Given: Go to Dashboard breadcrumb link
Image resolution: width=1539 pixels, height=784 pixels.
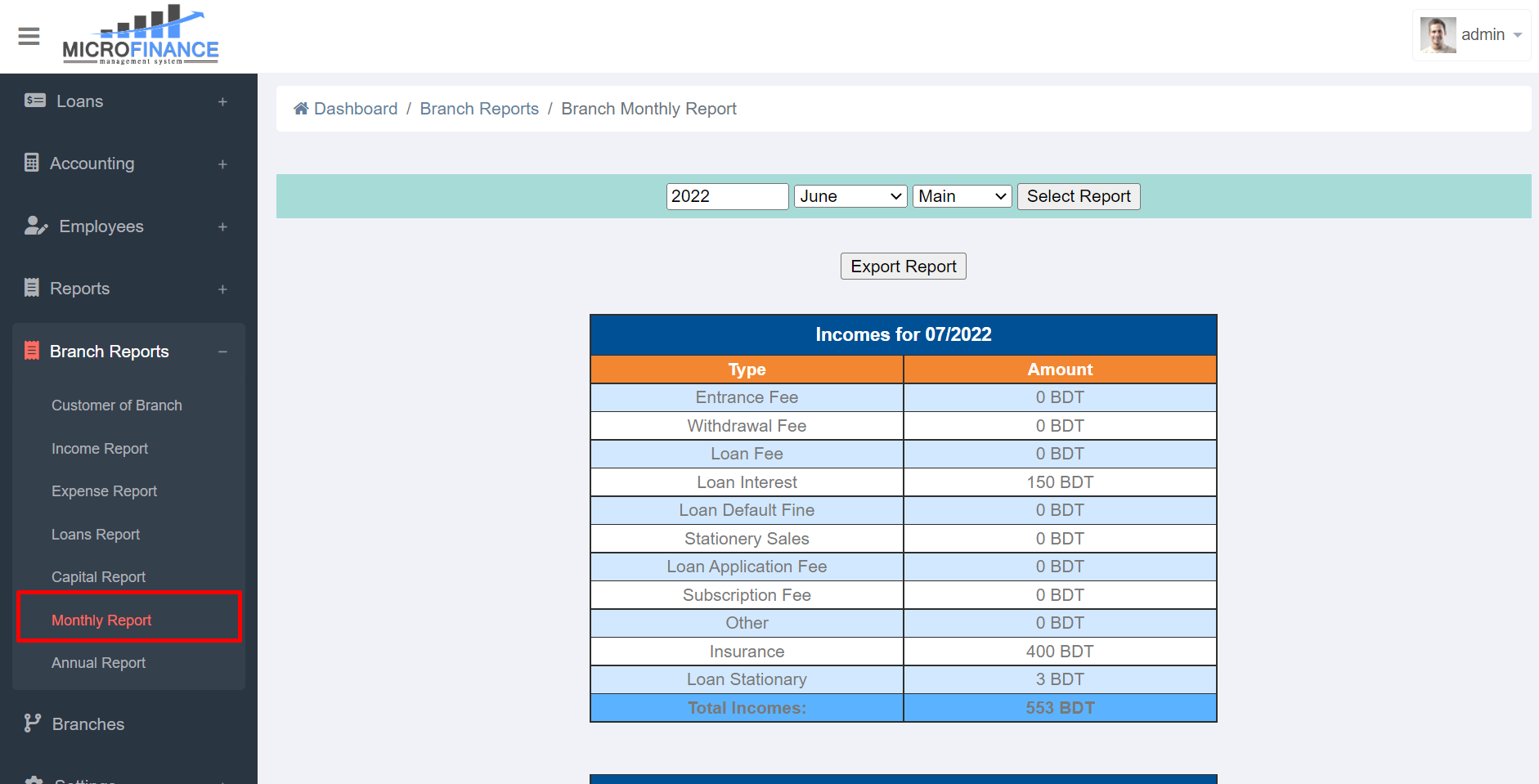Looking at the screenshot, I should click(356, 109).
